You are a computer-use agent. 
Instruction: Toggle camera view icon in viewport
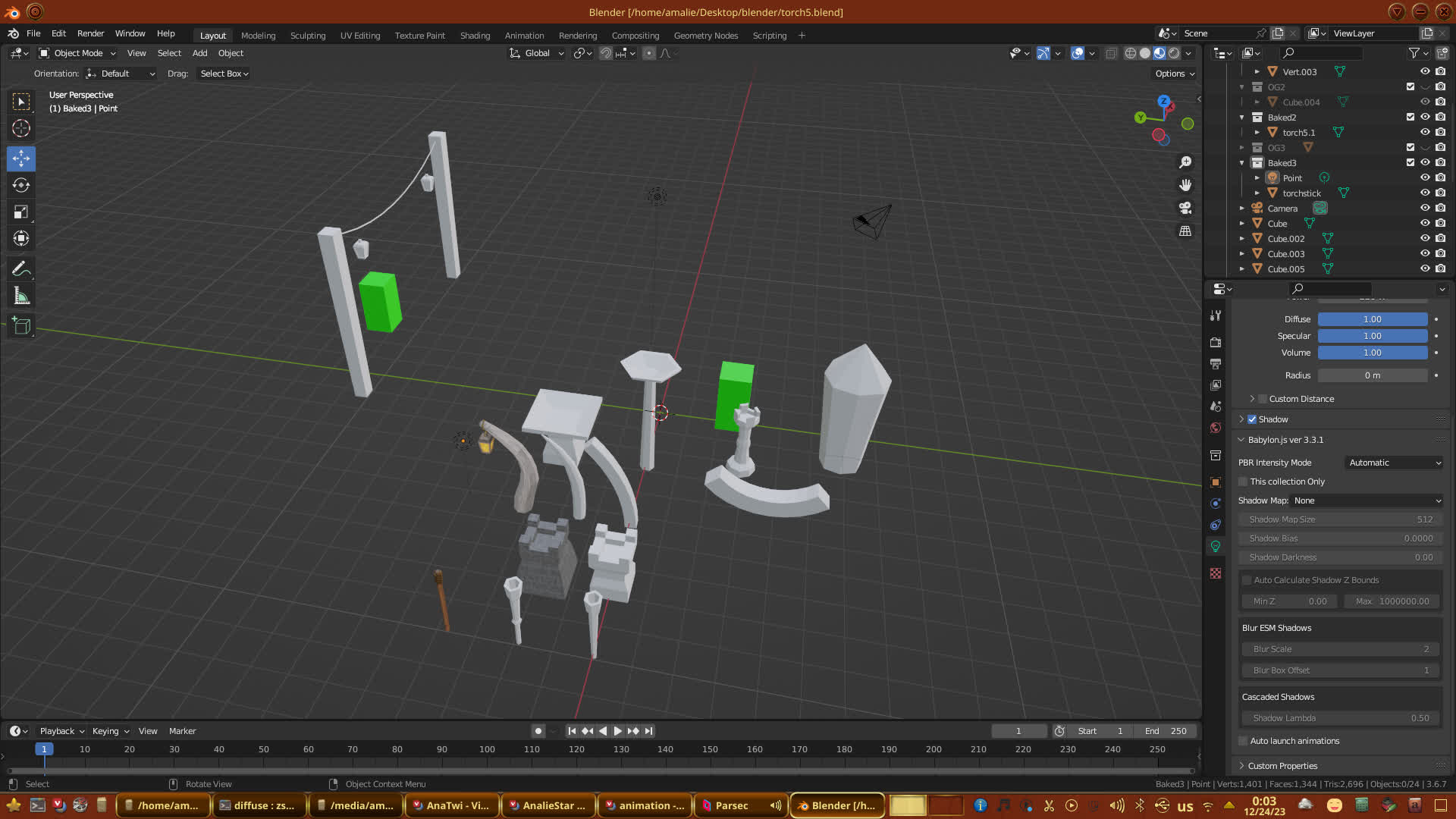point(1185,208)
